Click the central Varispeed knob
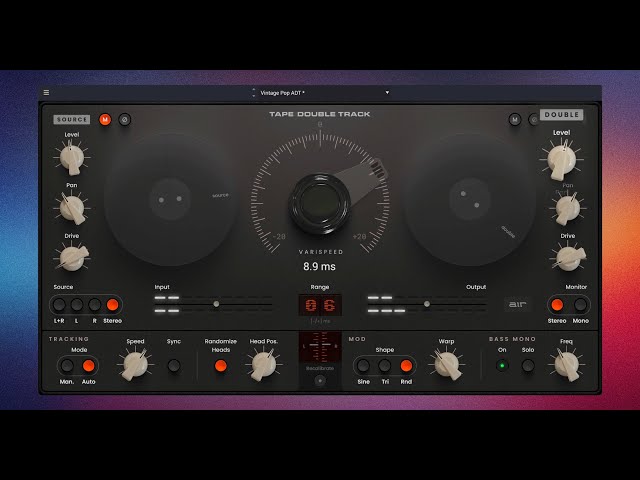 pos(320,203)
